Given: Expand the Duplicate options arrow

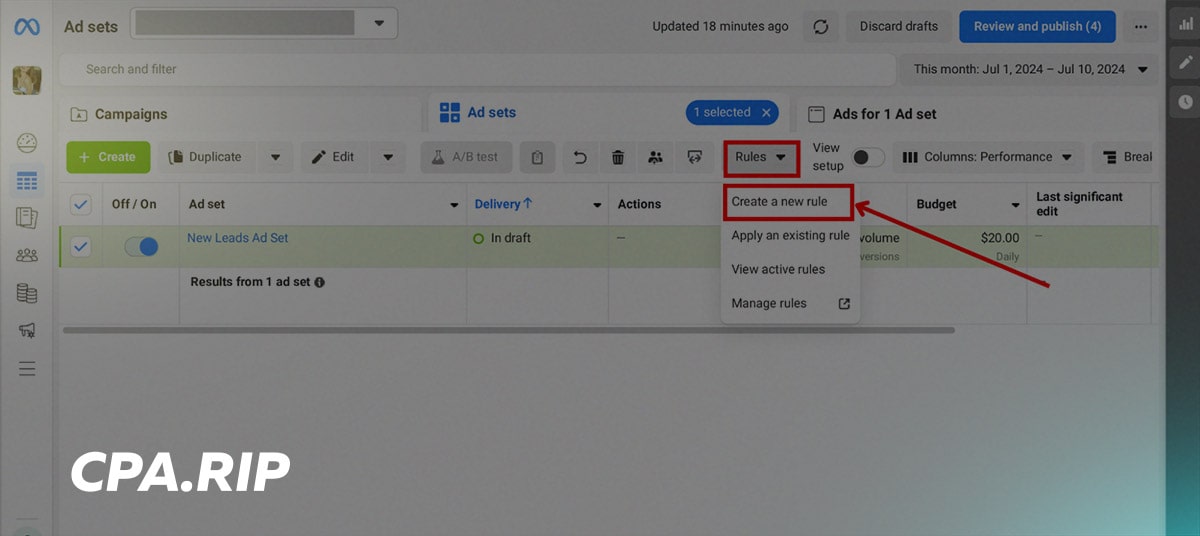Looking at the screenshot, I should point(275,157).
